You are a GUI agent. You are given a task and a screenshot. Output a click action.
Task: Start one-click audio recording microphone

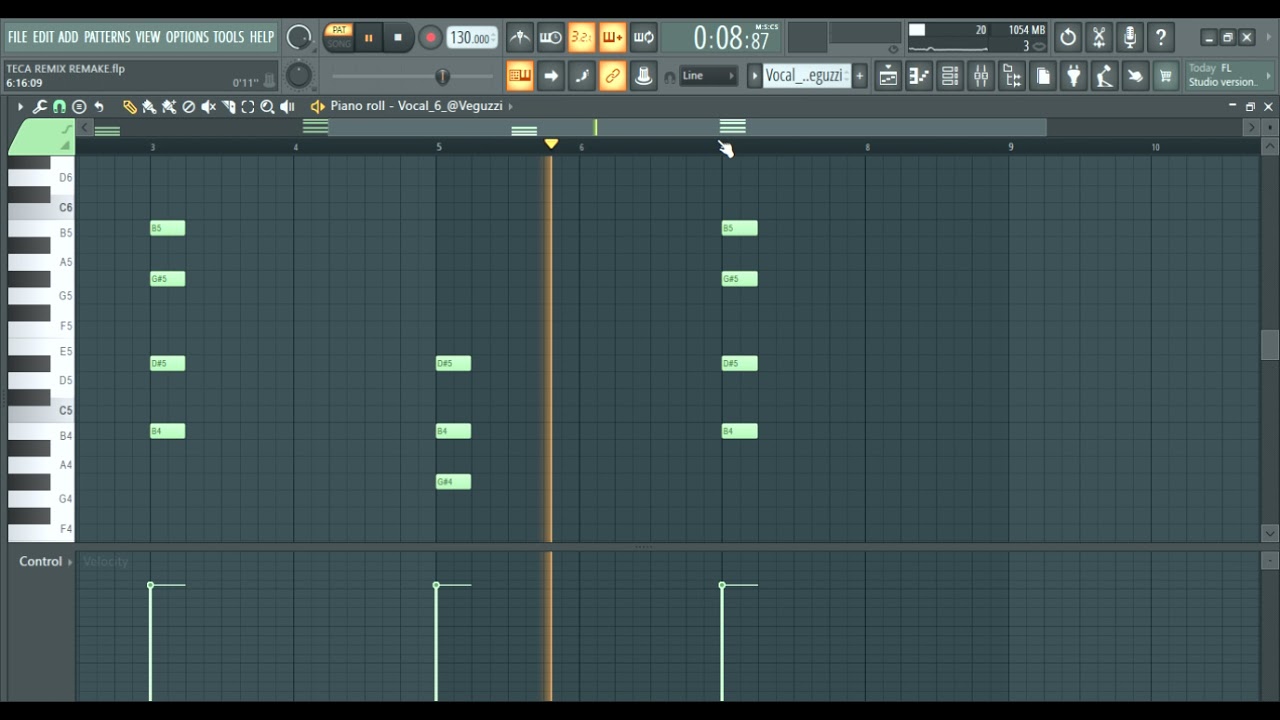1130,38
